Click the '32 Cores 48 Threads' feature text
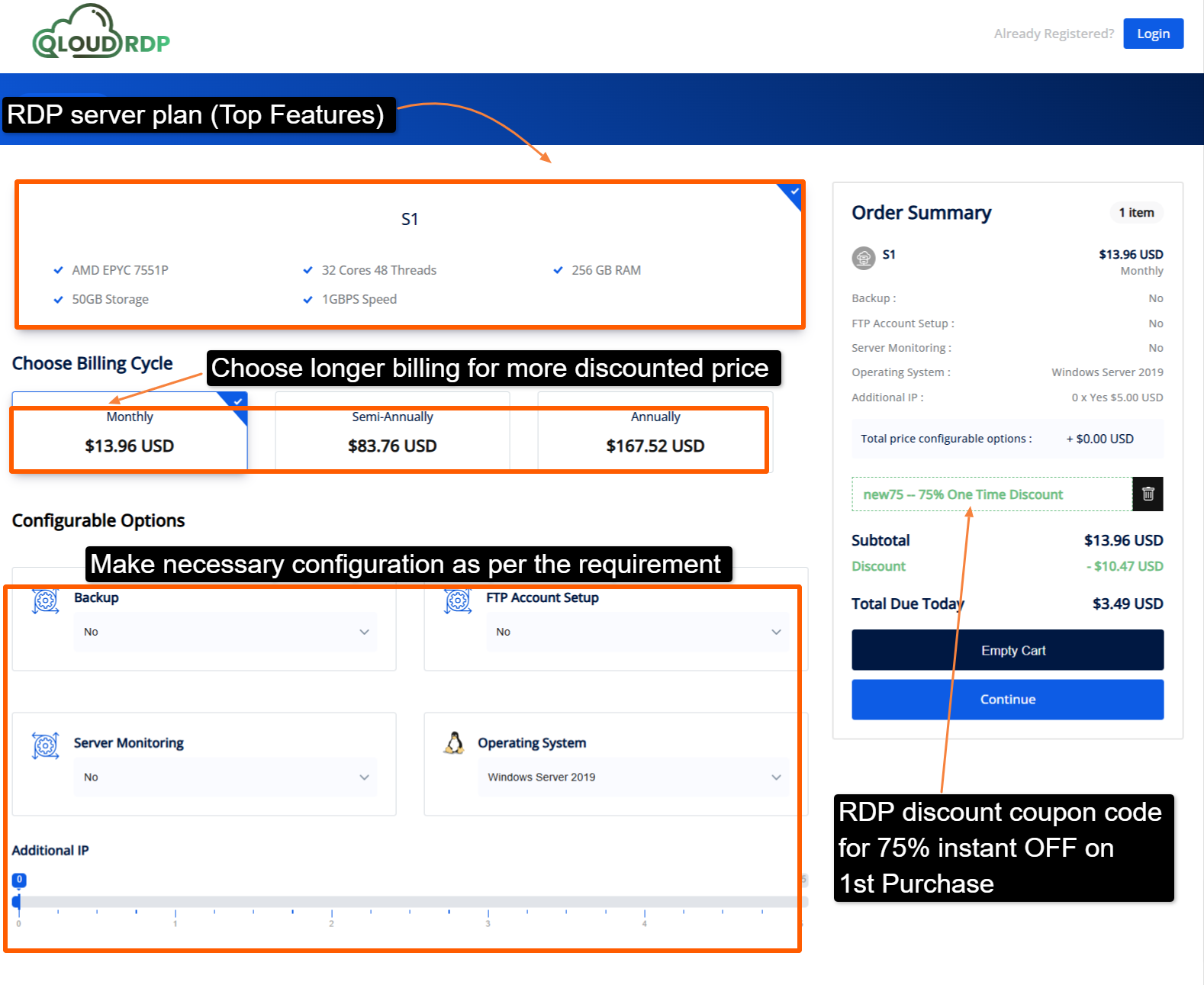The image size is (1204, 985). [379, 270]
